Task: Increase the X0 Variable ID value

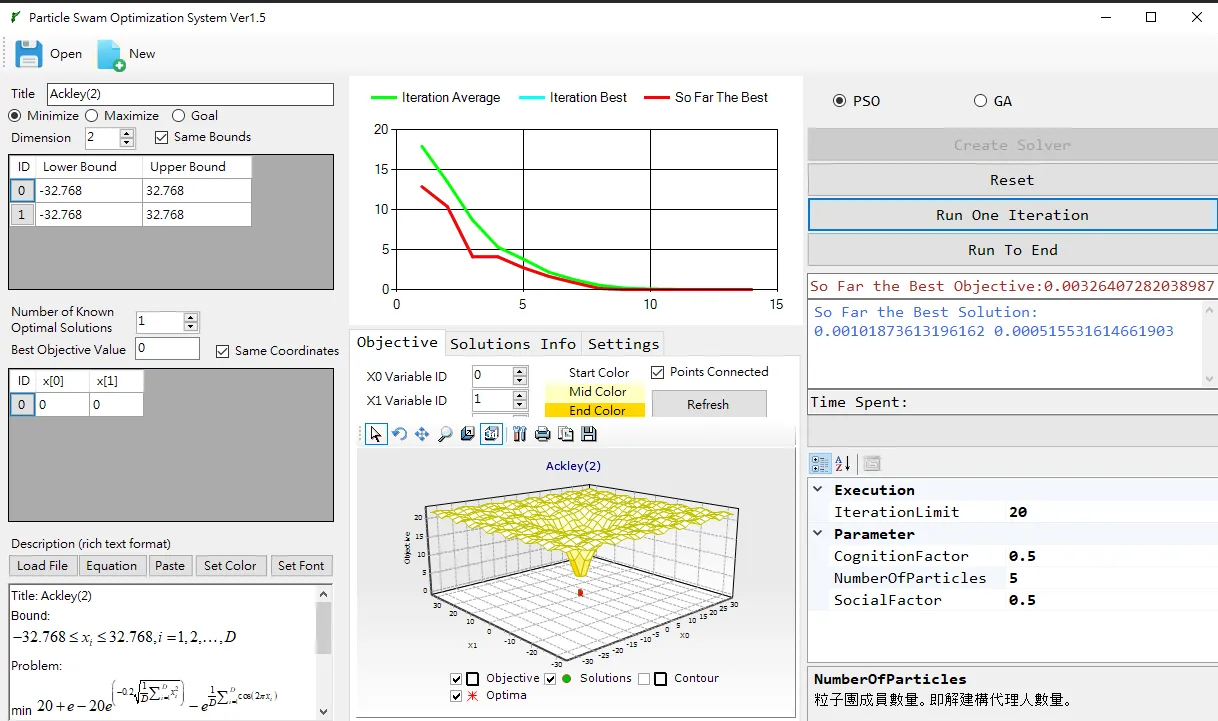Action: [519, 371]
